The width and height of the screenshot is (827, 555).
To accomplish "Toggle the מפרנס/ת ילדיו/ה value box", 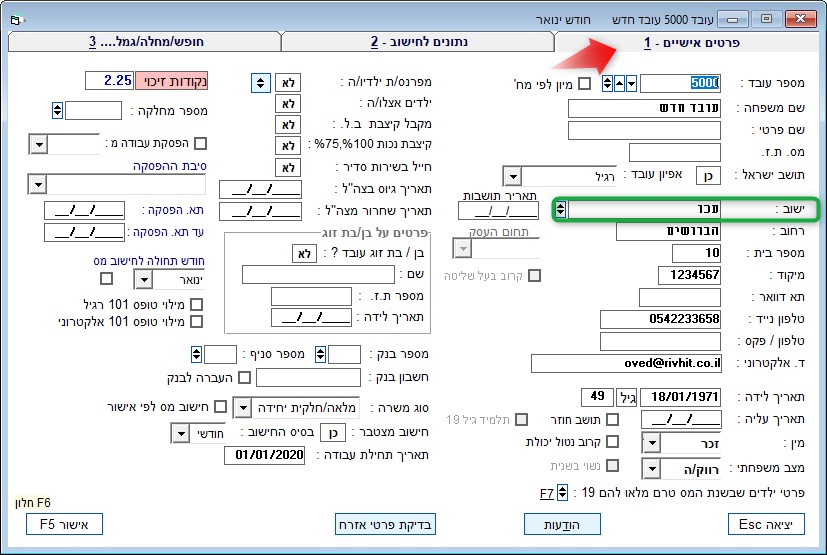I will [288, 83].
